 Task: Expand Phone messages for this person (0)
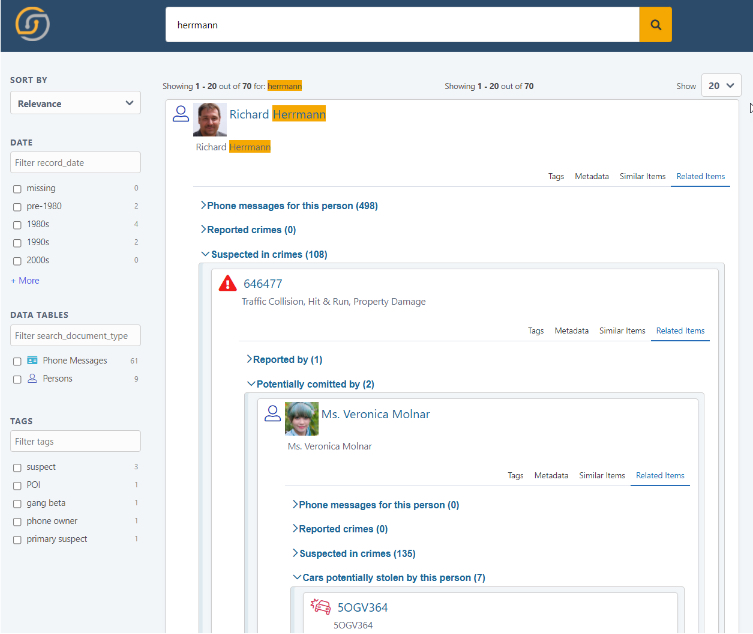(x=376, y=505)
